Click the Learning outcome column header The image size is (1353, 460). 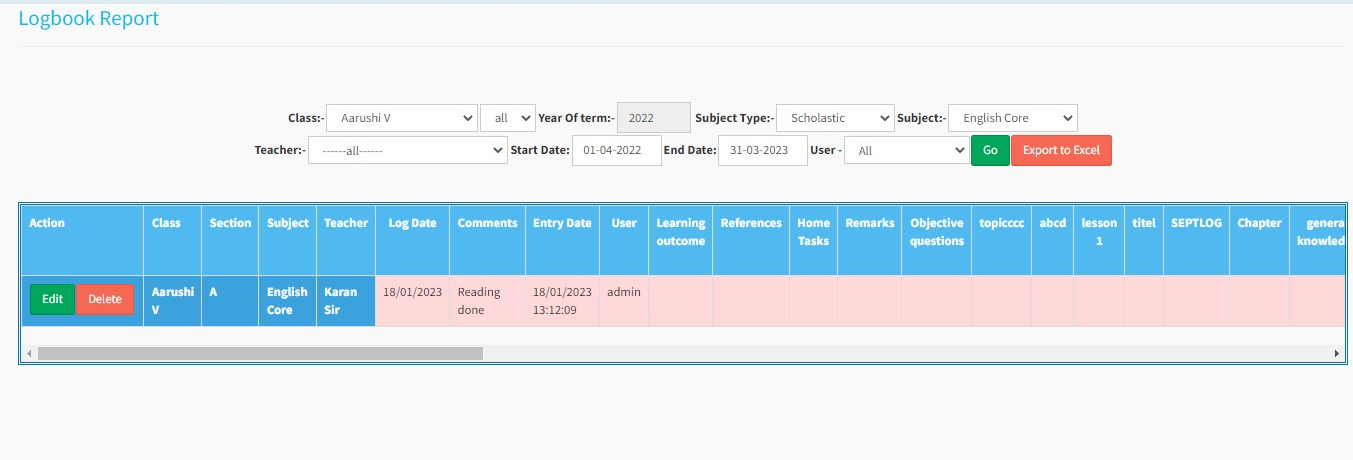click(680, 231)
